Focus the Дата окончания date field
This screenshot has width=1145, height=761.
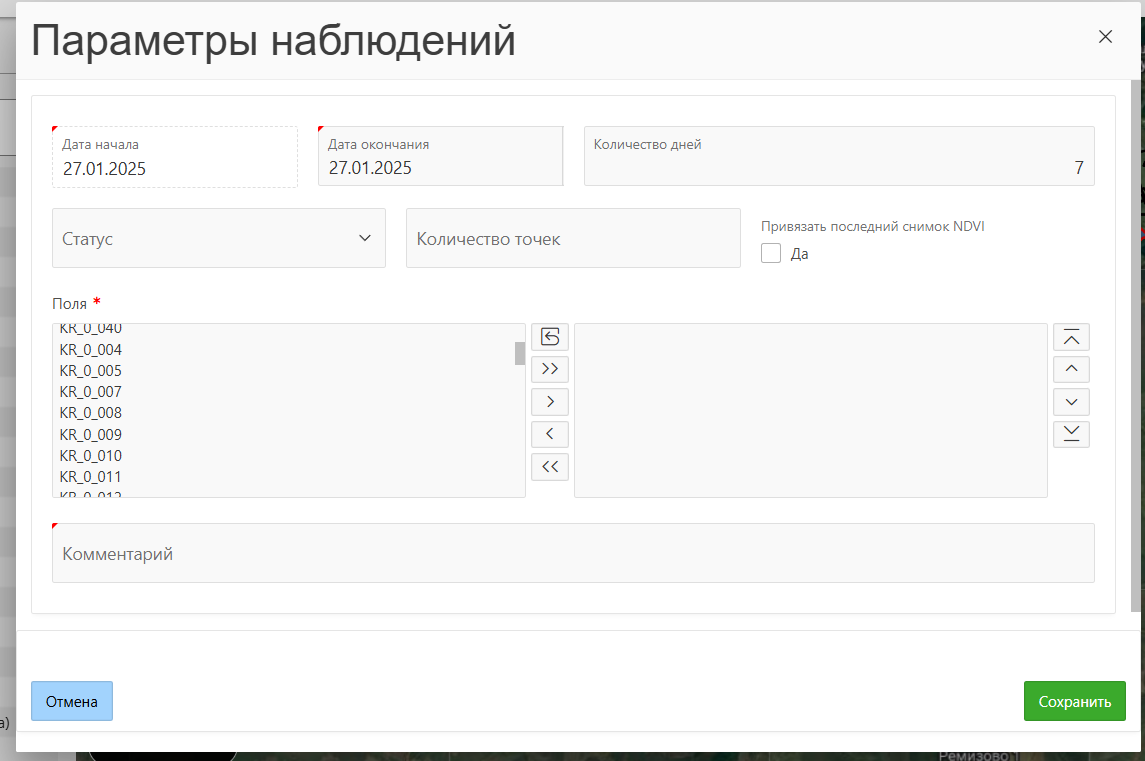(x=440, y=168)
